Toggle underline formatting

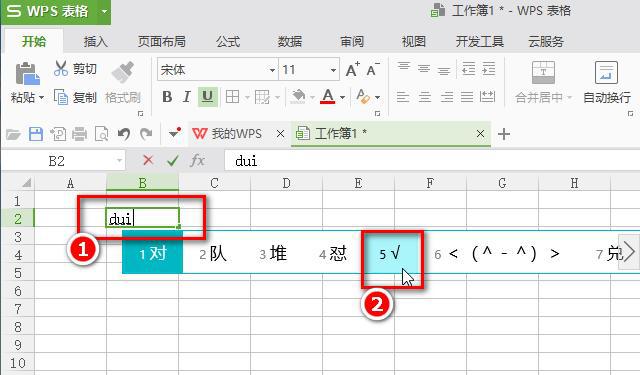pyautogui.click(x=207, y=97)
